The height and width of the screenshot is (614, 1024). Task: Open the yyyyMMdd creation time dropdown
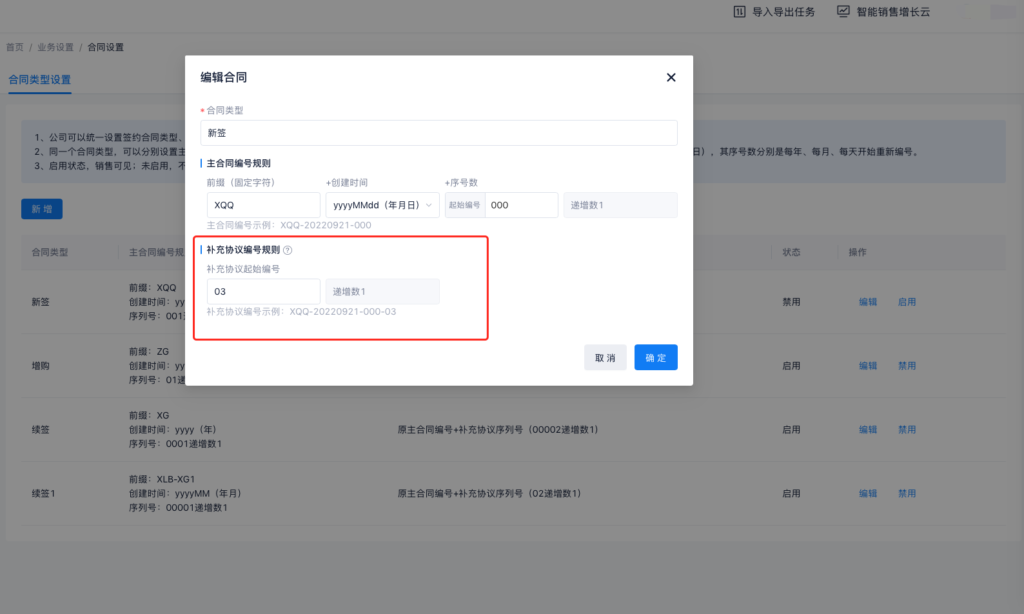[x=381, y=205]
